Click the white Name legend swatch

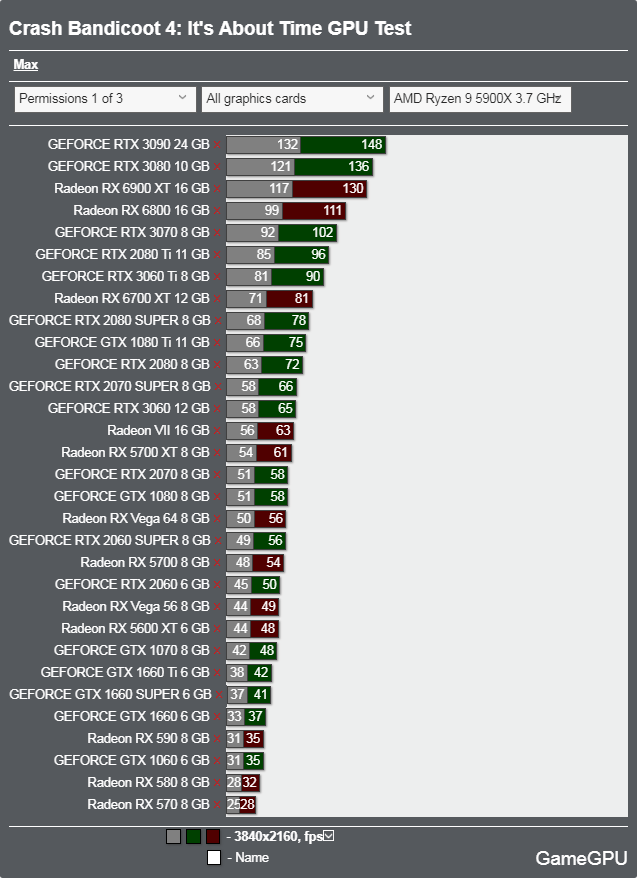pyautogui.click(x=213, y=857)
